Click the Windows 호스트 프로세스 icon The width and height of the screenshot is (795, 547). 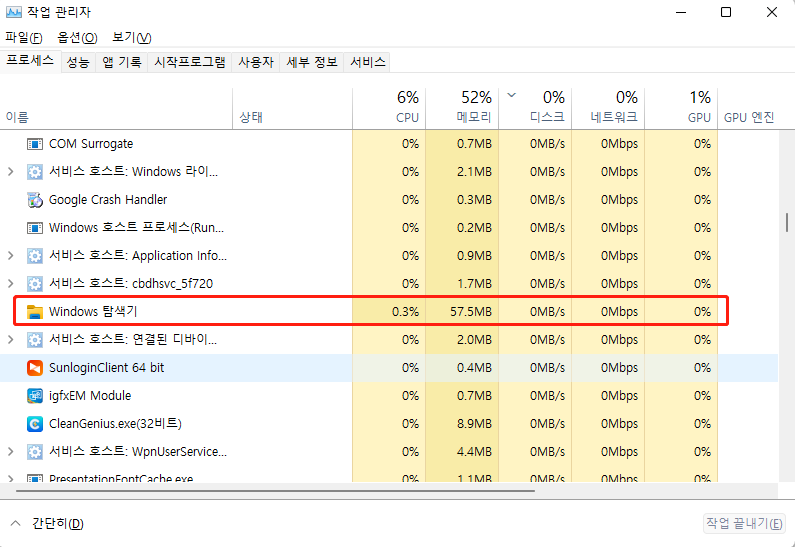click(x=35, y=228)
